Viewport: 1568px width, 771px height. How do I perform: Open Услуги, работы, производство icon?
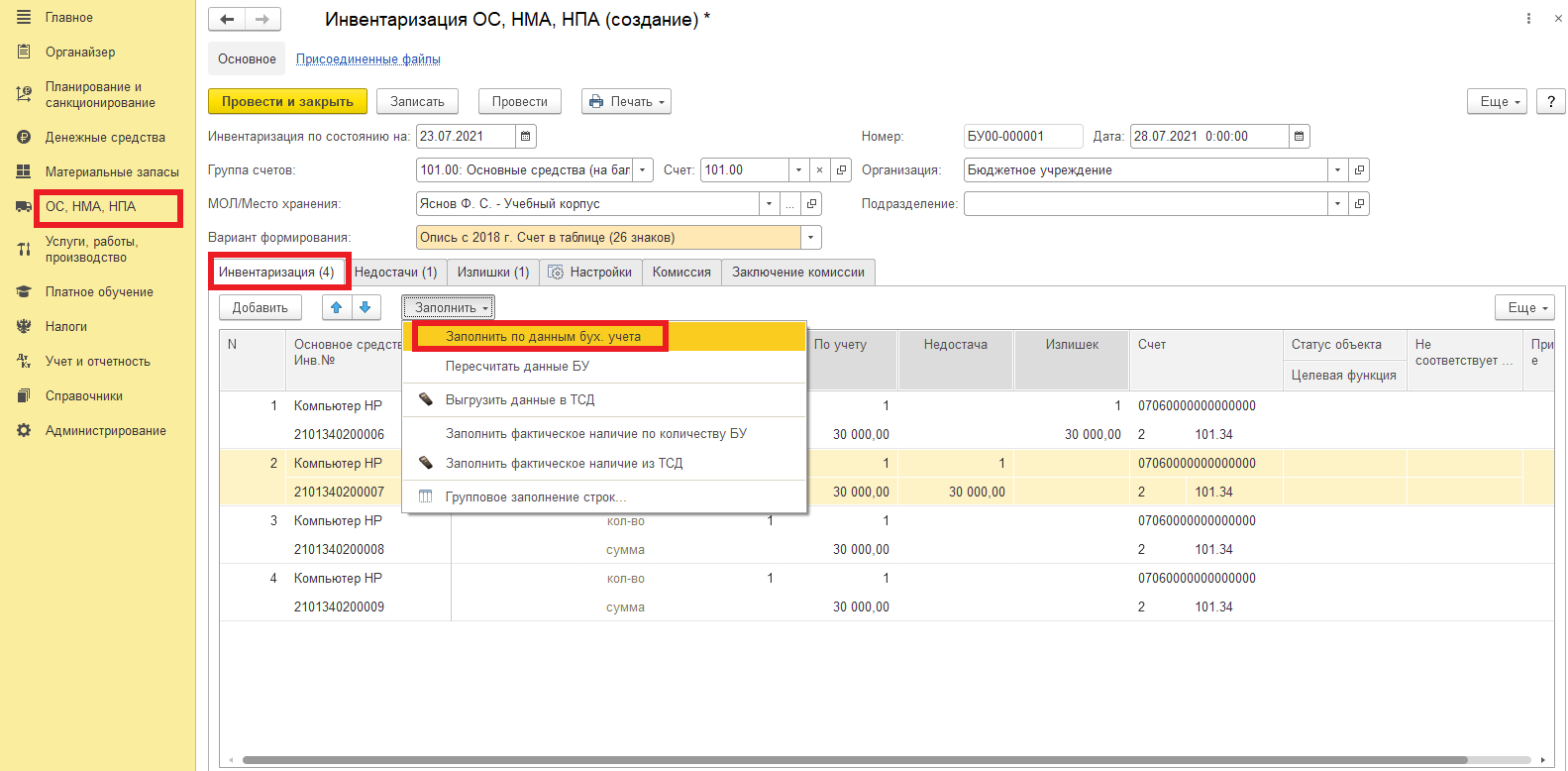[24, 249]
